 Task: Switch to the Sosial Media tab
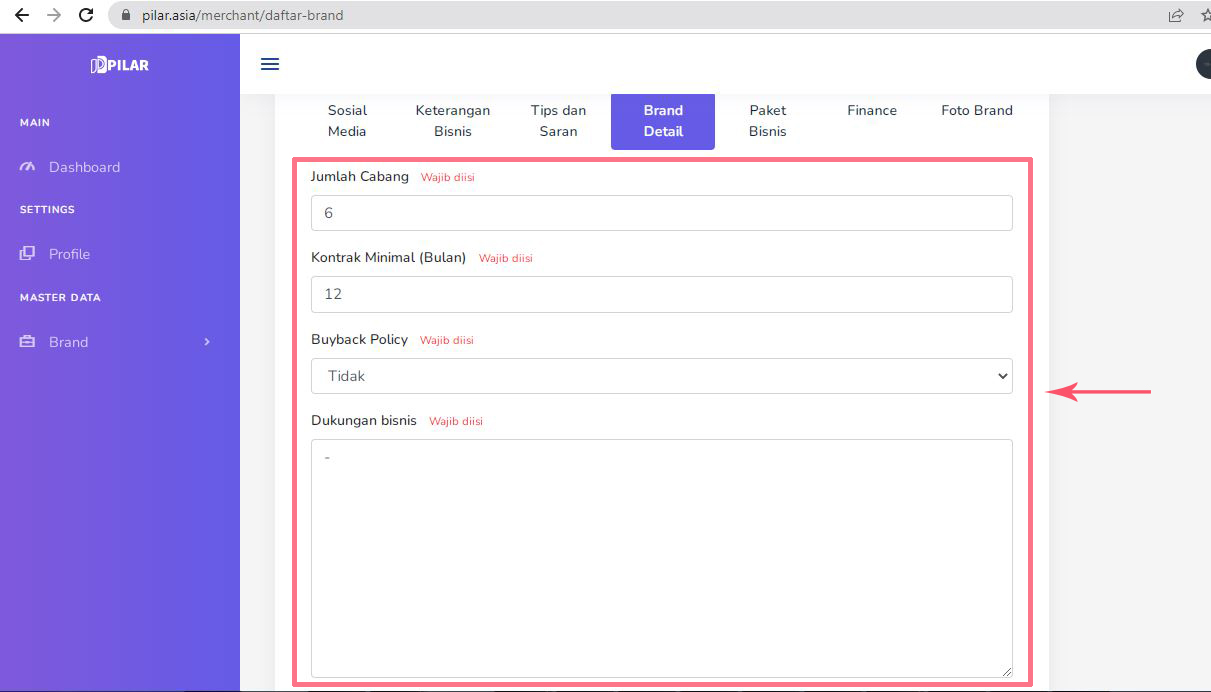(347, 121)
